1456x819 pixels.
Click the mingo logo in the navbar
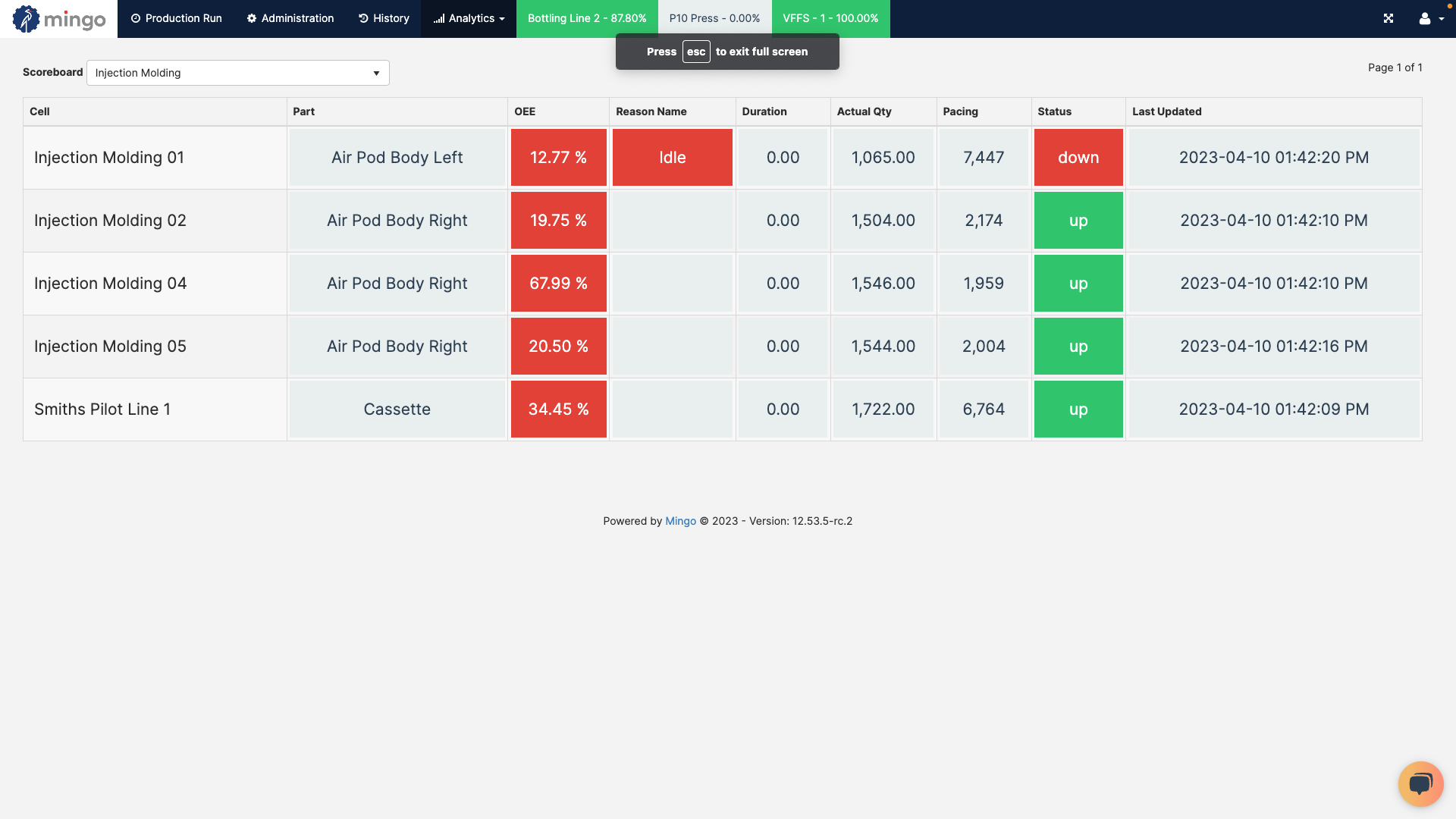tap(58, 18)
